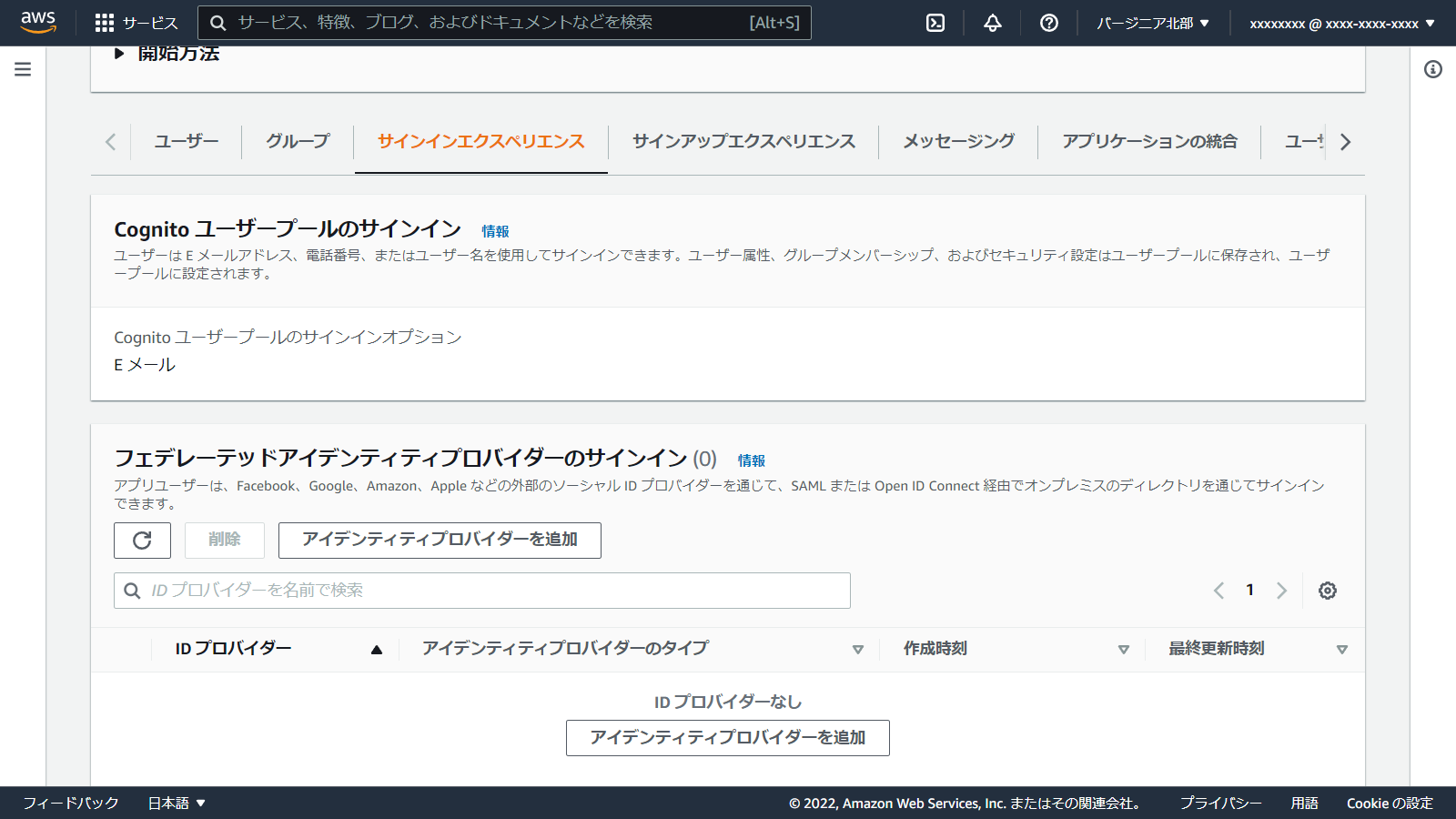
Task: Open the info panel on the right edge
Action: pos(1435,68)
